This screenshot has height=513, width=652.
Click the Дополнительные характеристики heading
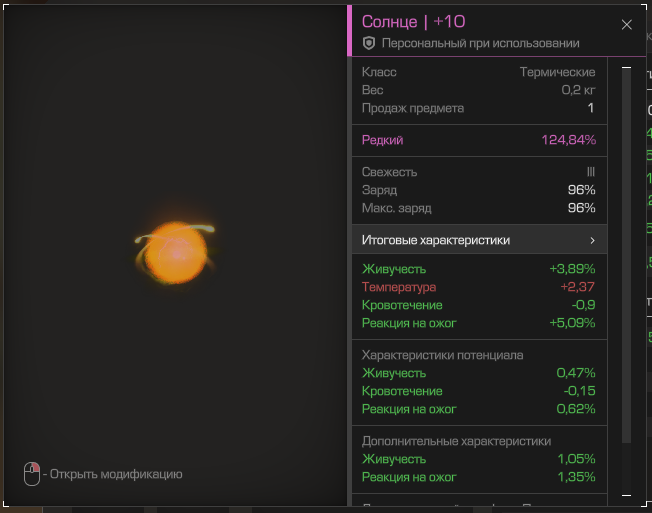pyautogui.click(x=456, y=441)
